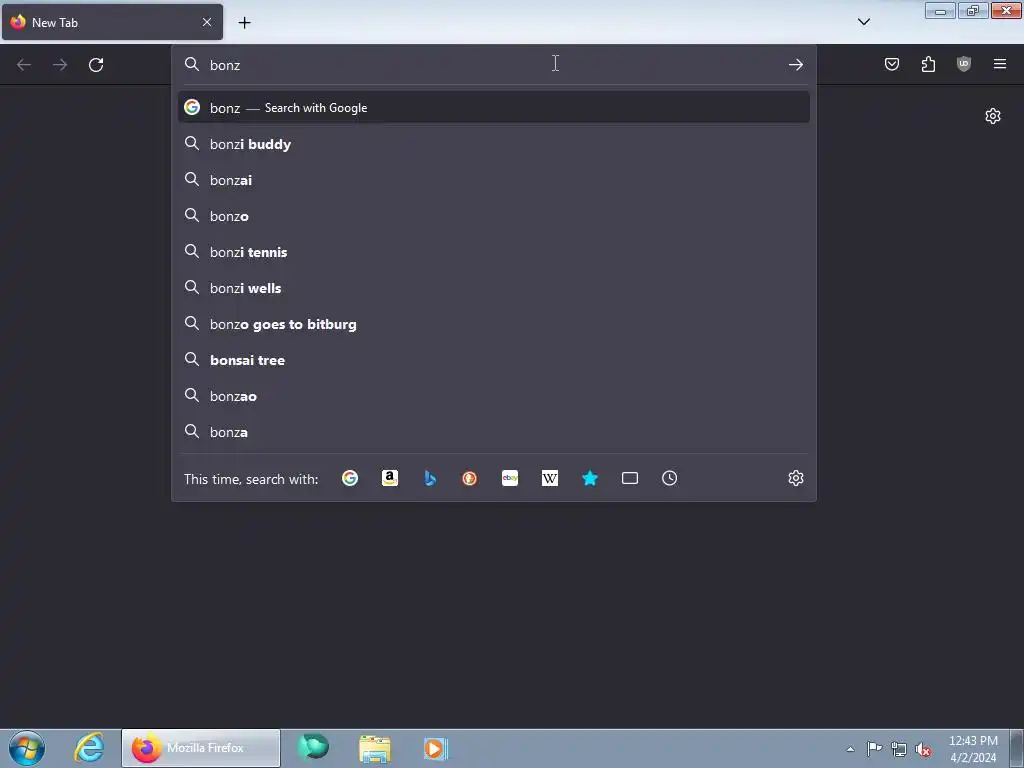1024x768 pixels.
Task: Open the Save to Pocket icon
Action: tap(891, 64)
